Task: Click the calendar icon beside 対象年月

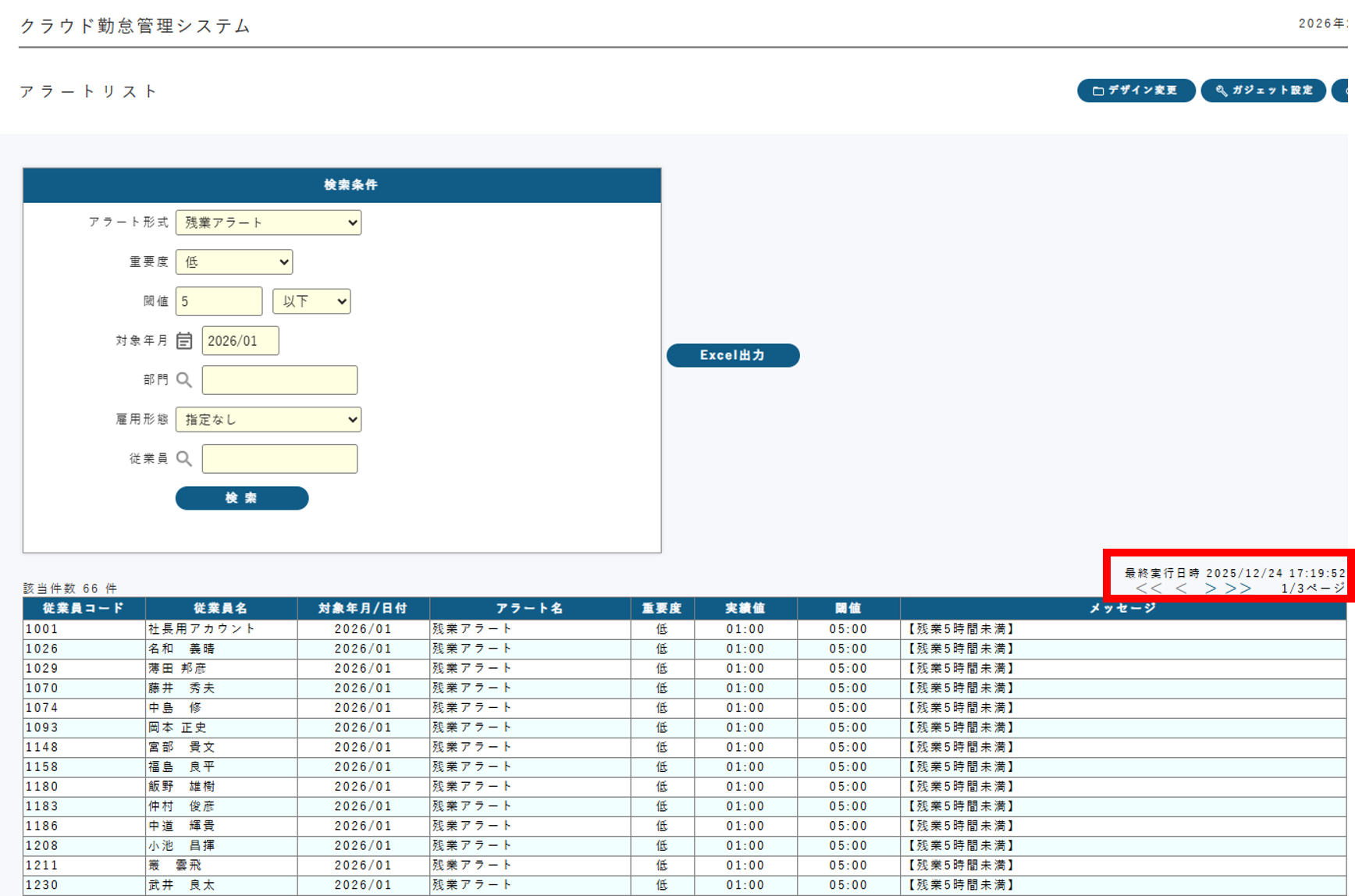Action: 184,341
